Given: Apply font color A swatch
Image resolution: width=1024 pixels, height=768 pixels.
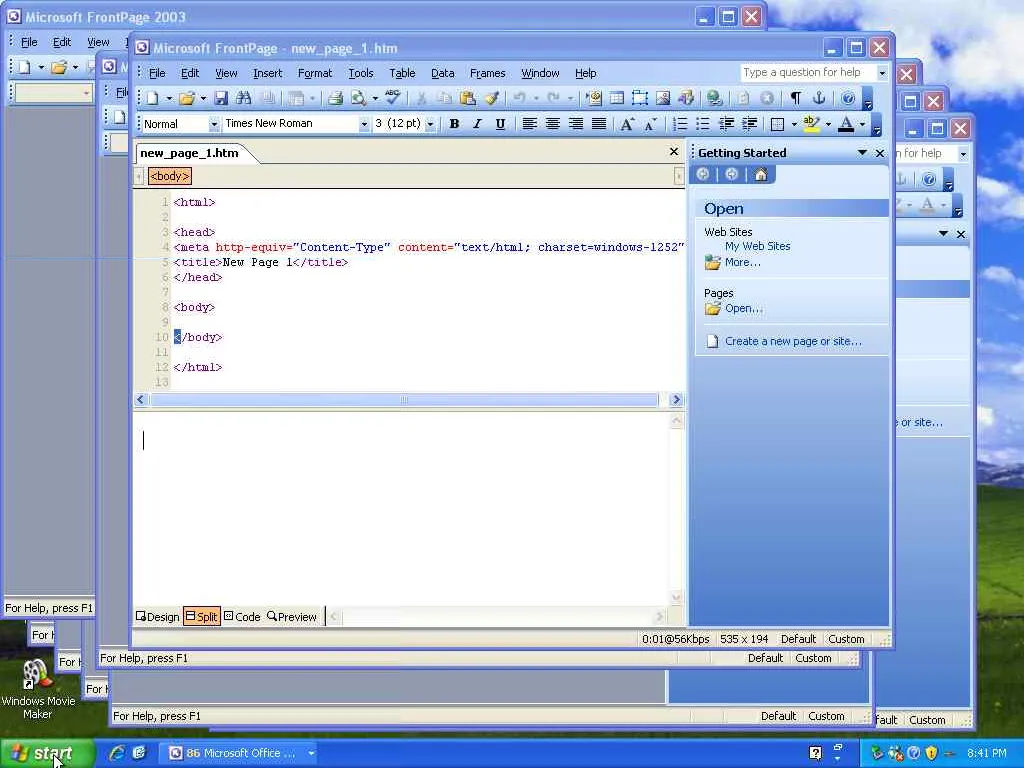Looking at the screenshot, I should (x=846, y=124).
